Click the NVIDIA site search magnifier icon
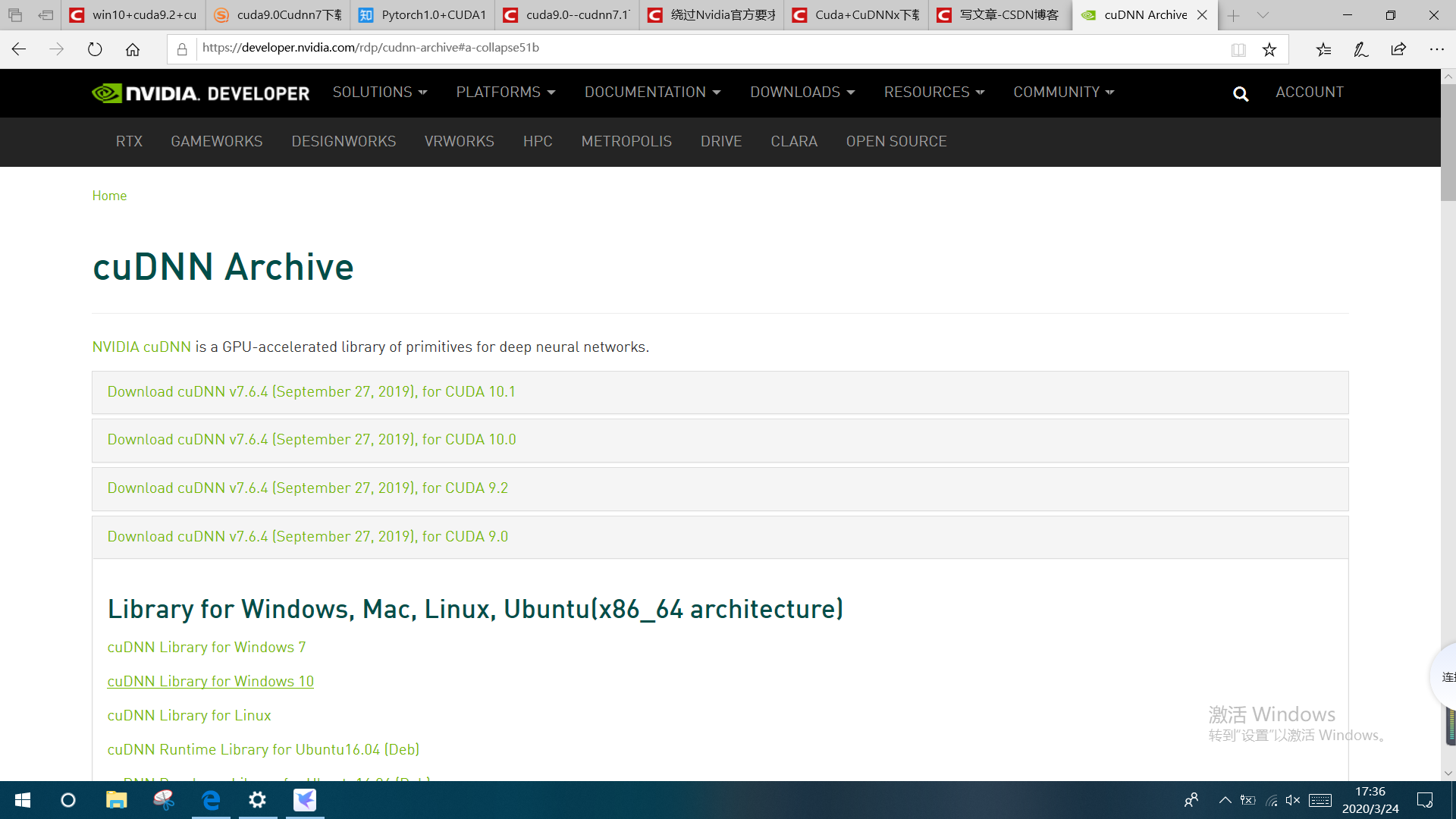Image resolution: width=1456 pixels, height=819 pixels. (1241, 93)
